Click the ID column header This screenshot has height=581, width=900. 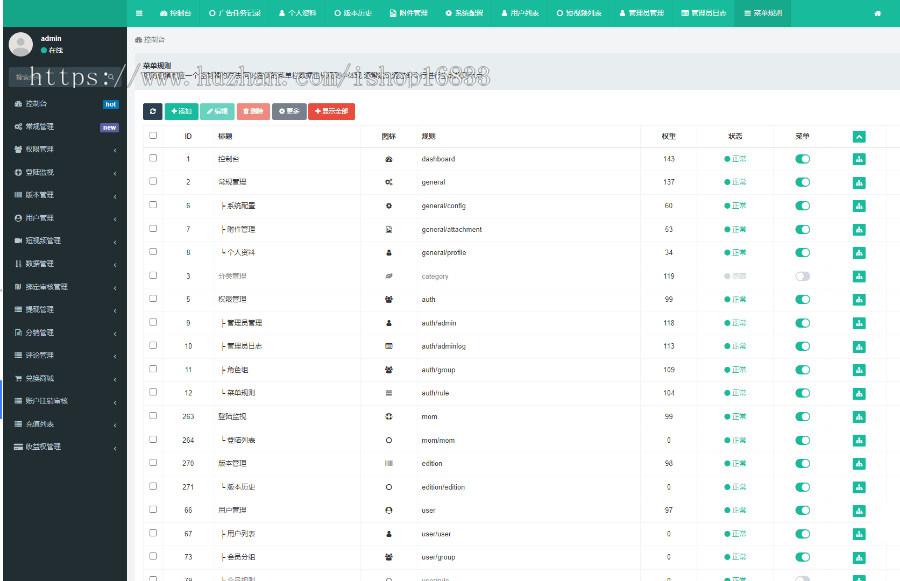pyautogui.click(x=188, y=137)
